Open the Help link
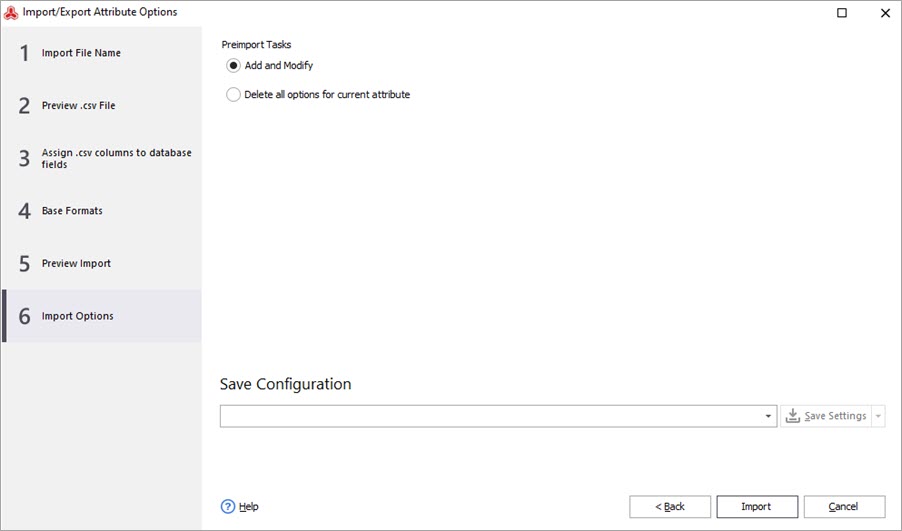The width and height of the screenshot is (902, 531). tap(249, 507)
